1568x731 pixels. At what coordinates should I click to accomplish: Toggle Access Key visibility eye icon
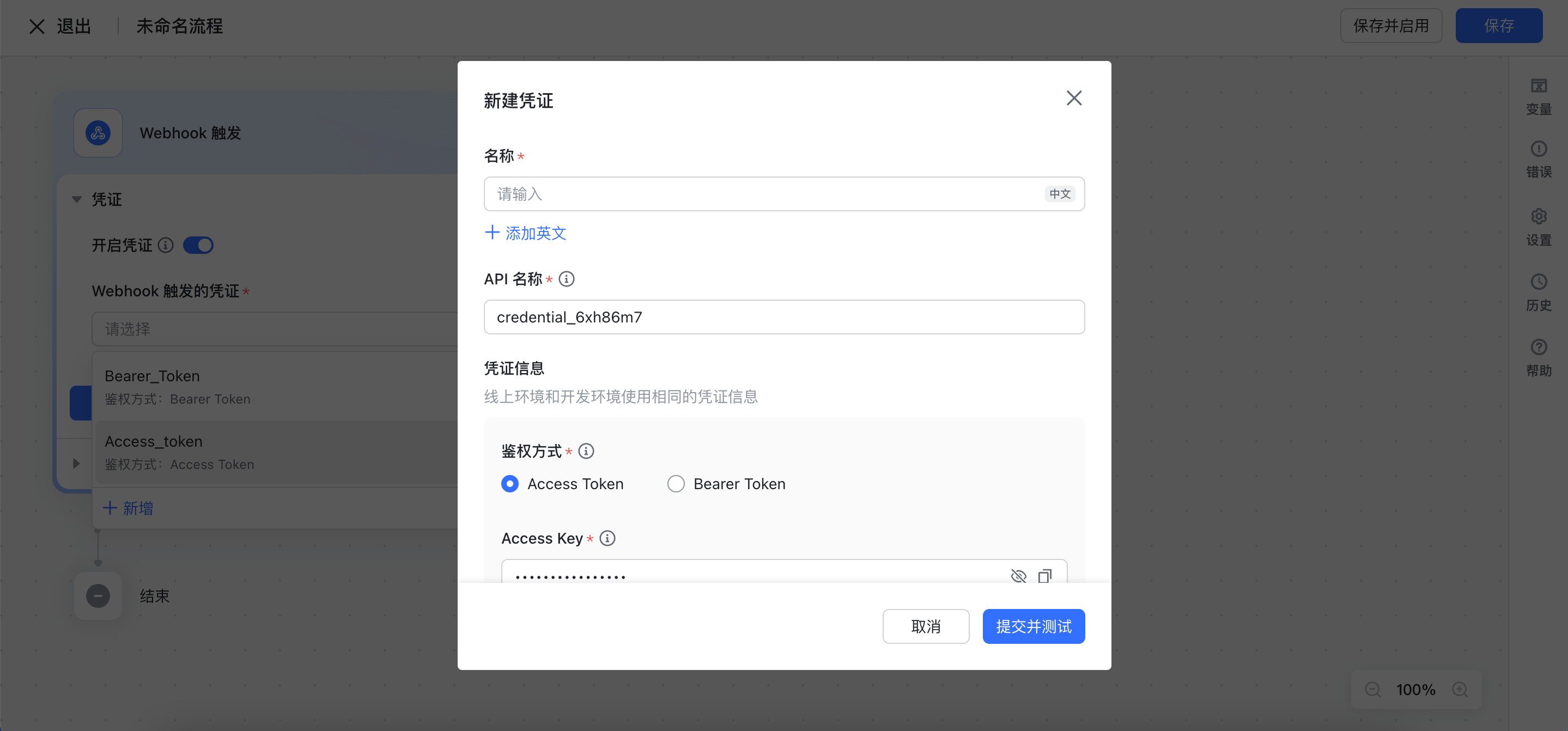[x=1018, y=576]
